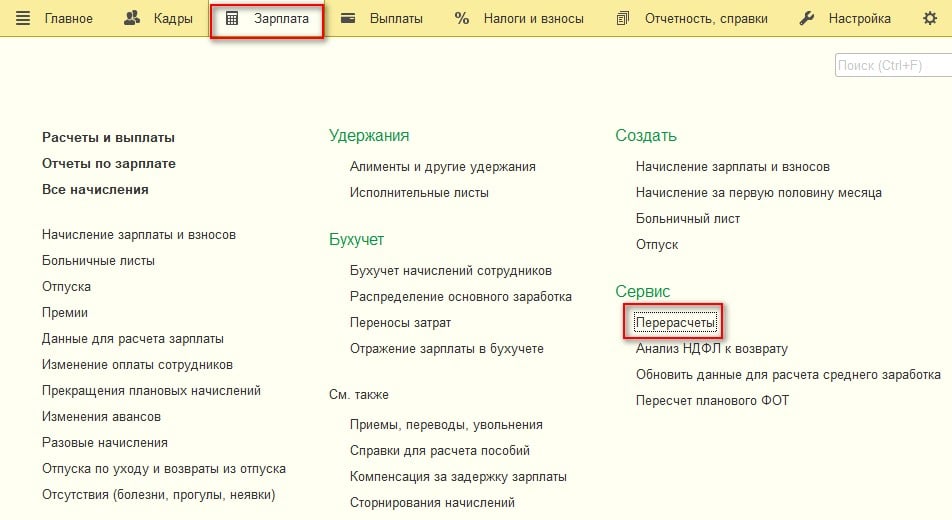The width and height of the screenshot is (952, 520).
Task: Open the Выплаты menu section
Action: (396, 18)
